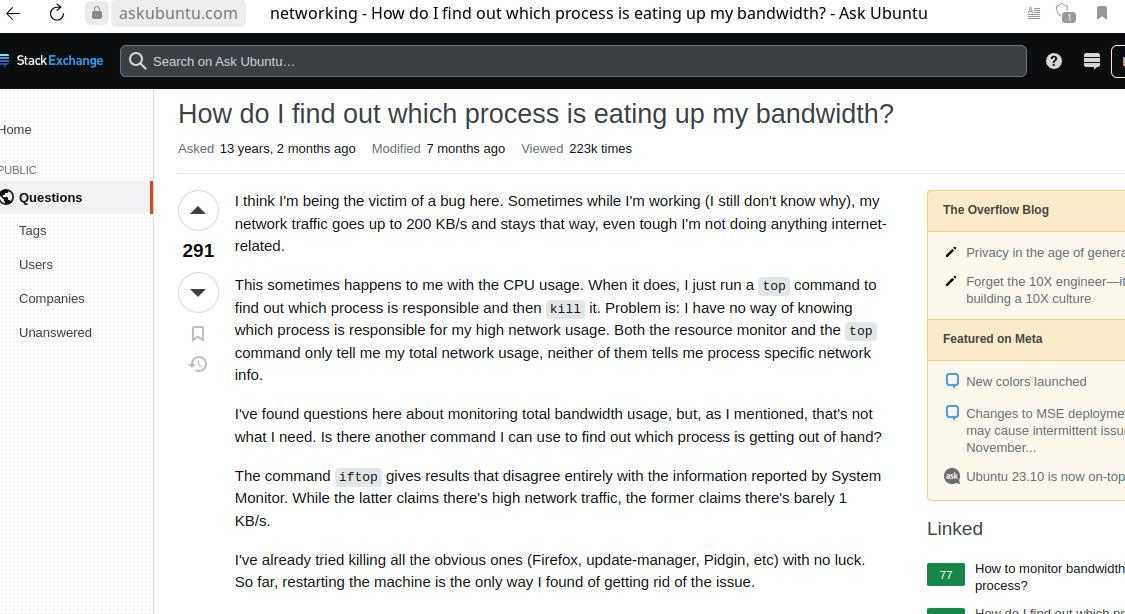This screenshot has height=614, width=1125.
Task: Toggle browser reader mode icon
Action: click(x=1033, y=13)
